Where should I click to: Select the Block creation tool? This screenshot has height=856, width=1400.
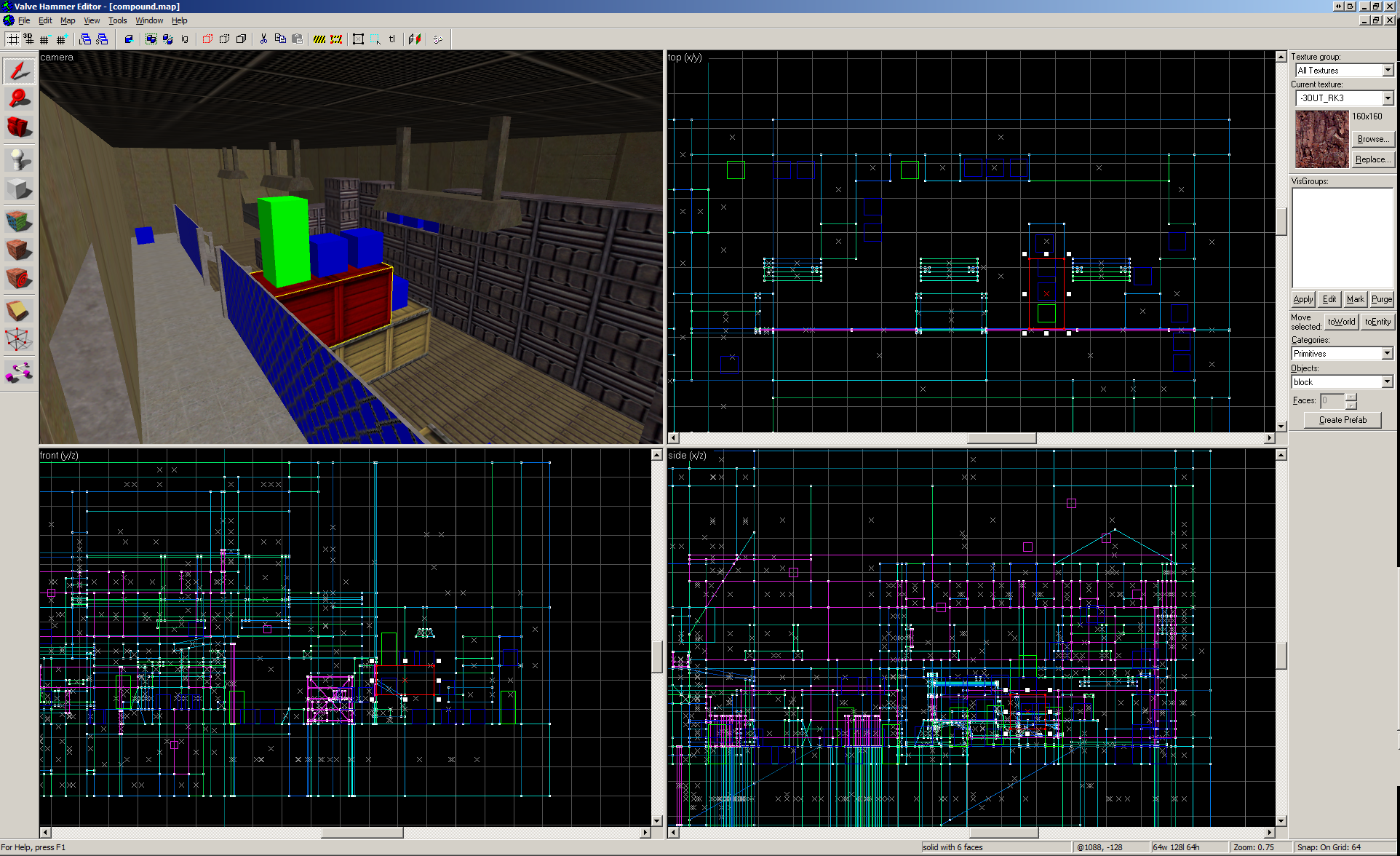(x=19, y=189)
